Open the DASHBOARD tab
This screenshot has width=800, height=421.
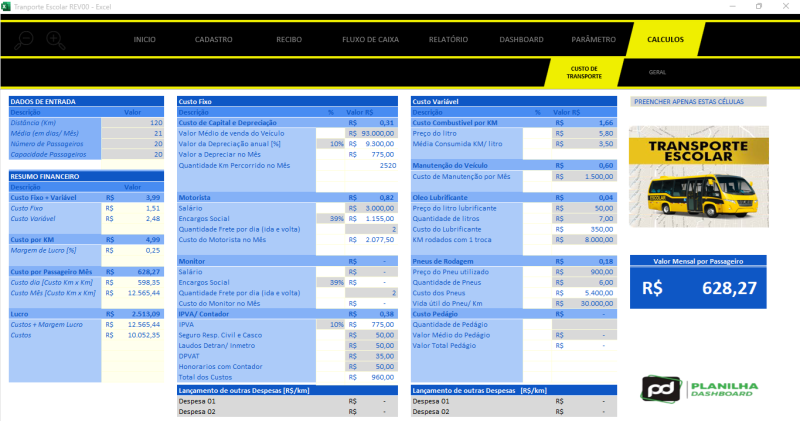pos(521,39)
